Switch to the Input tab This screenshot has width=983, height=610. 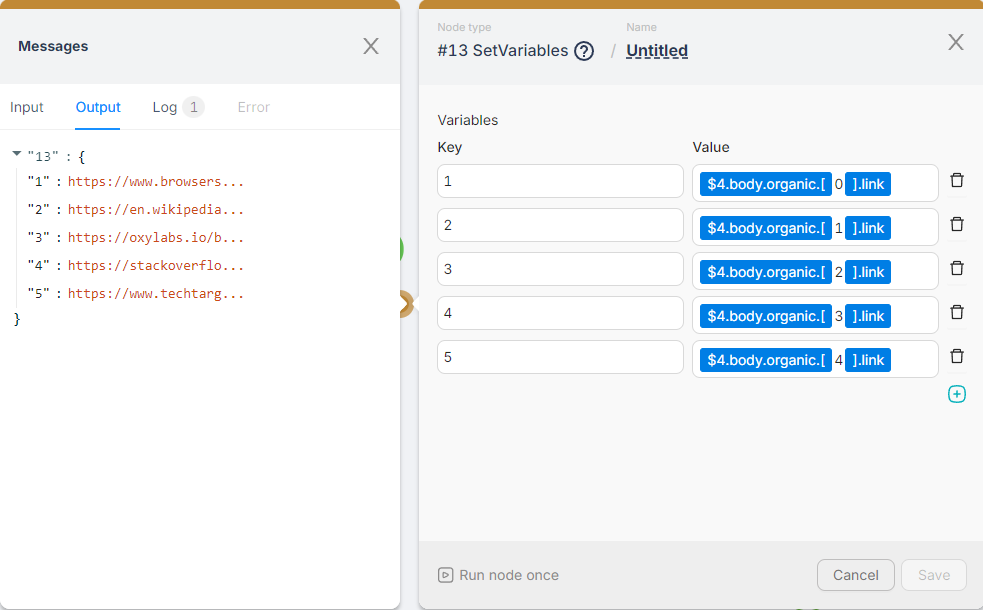pos(27,107)
